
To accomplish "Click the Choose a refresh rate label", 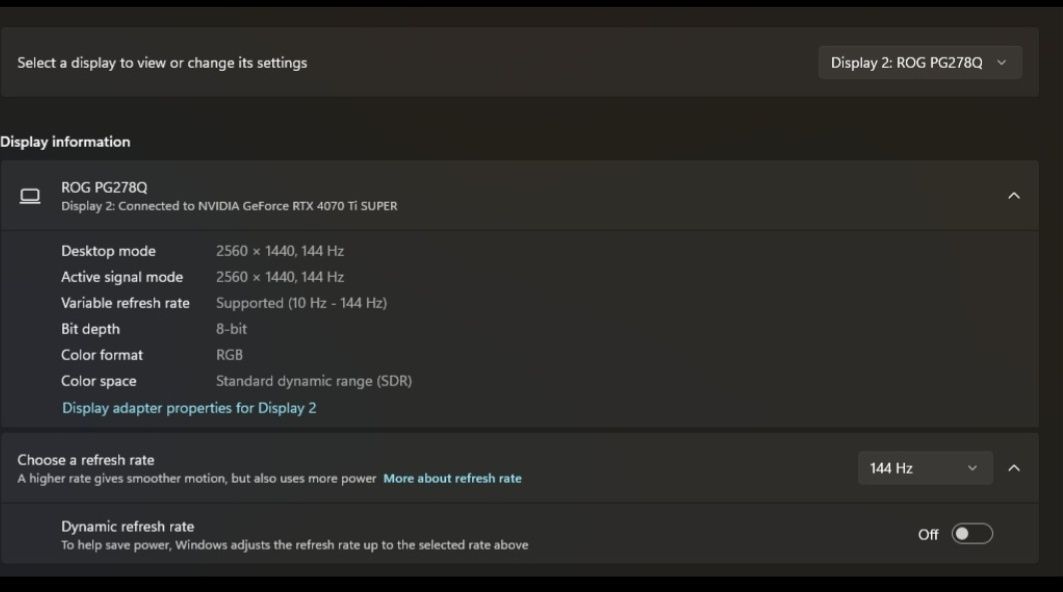I will coord(85,460).
